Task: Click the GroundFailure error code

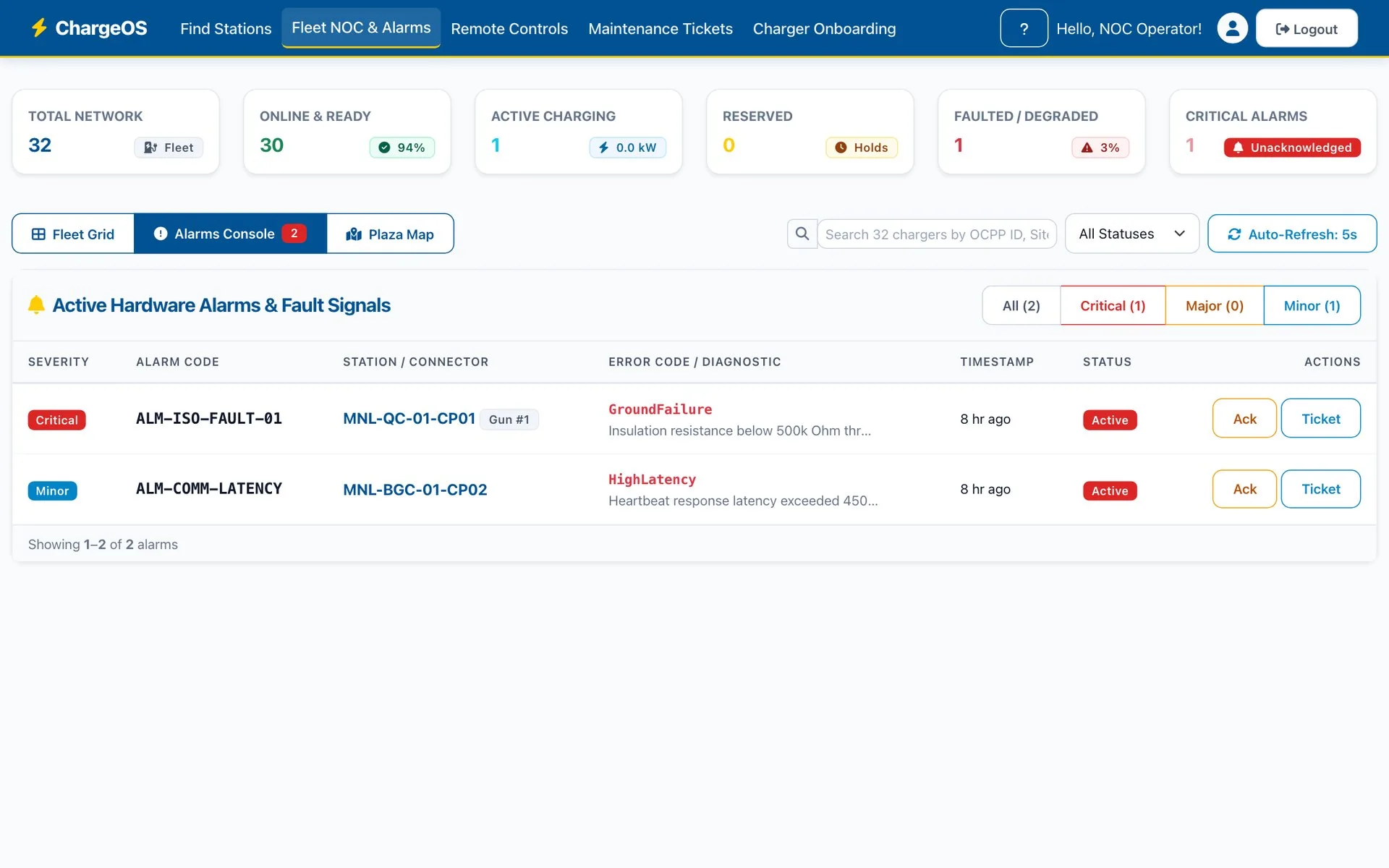Action: tap(660, 409)
